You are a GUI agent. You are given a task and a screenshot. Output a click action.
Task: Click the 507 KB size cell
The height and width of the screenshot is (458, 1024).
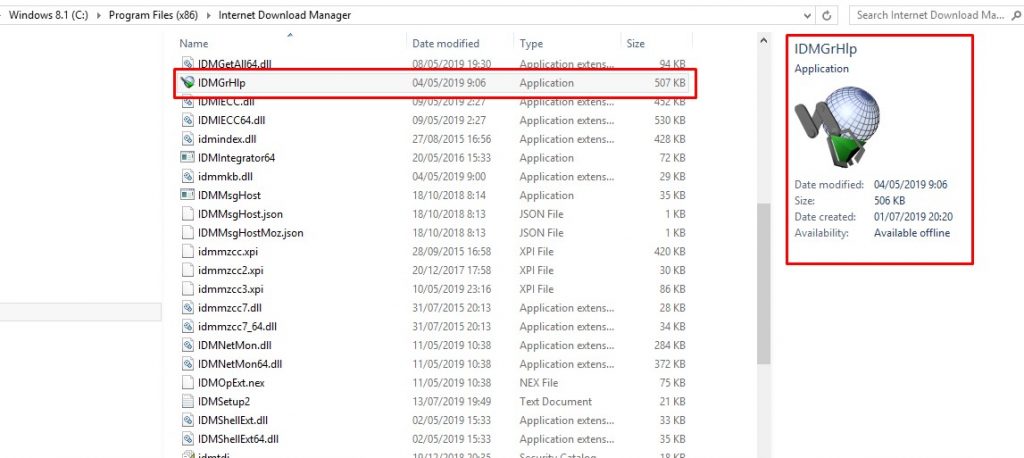pyautogui.click(x=669, y=83)
